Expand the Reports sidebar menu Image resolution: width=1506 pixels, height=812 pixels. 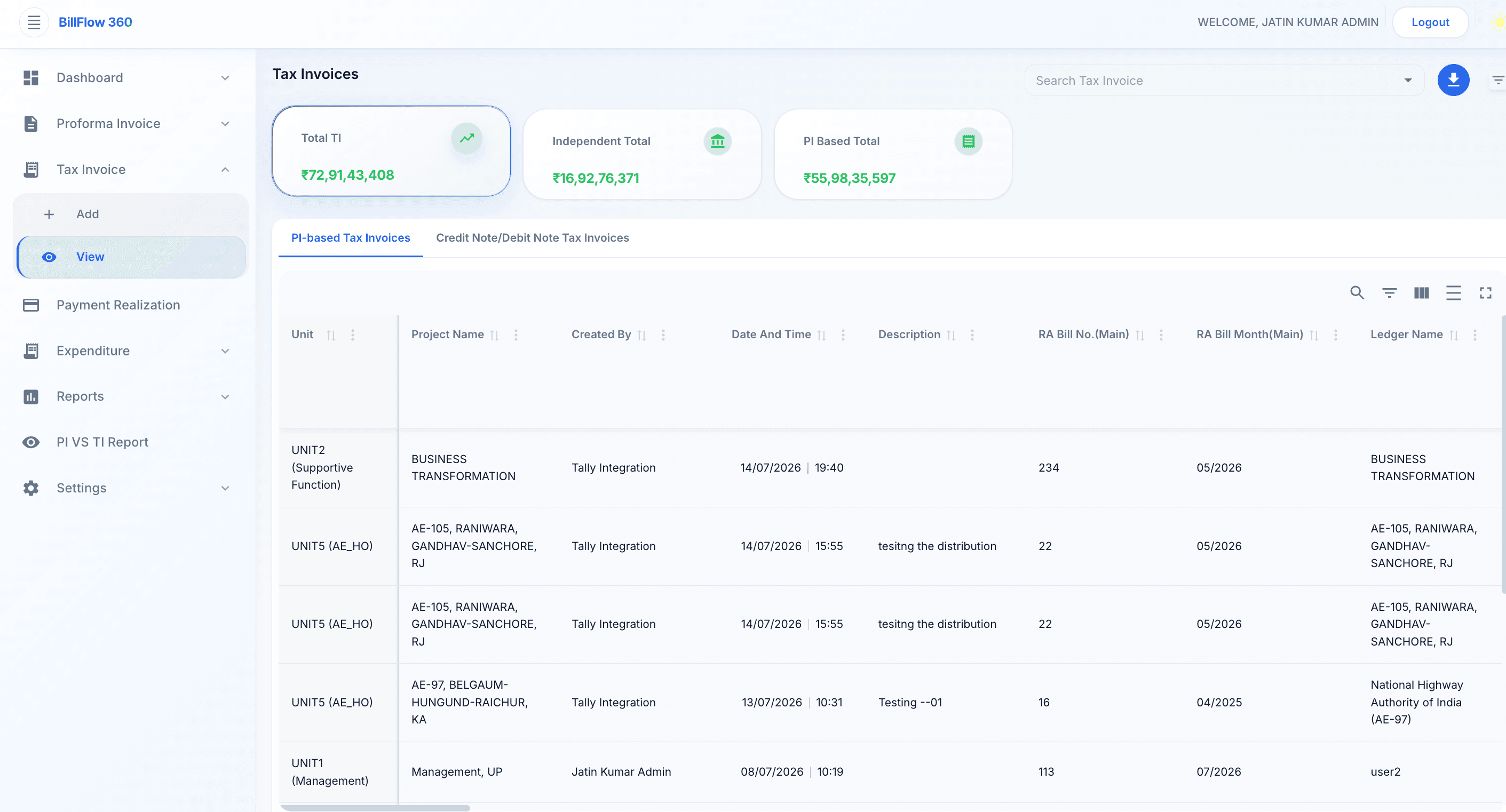(225, 396)
